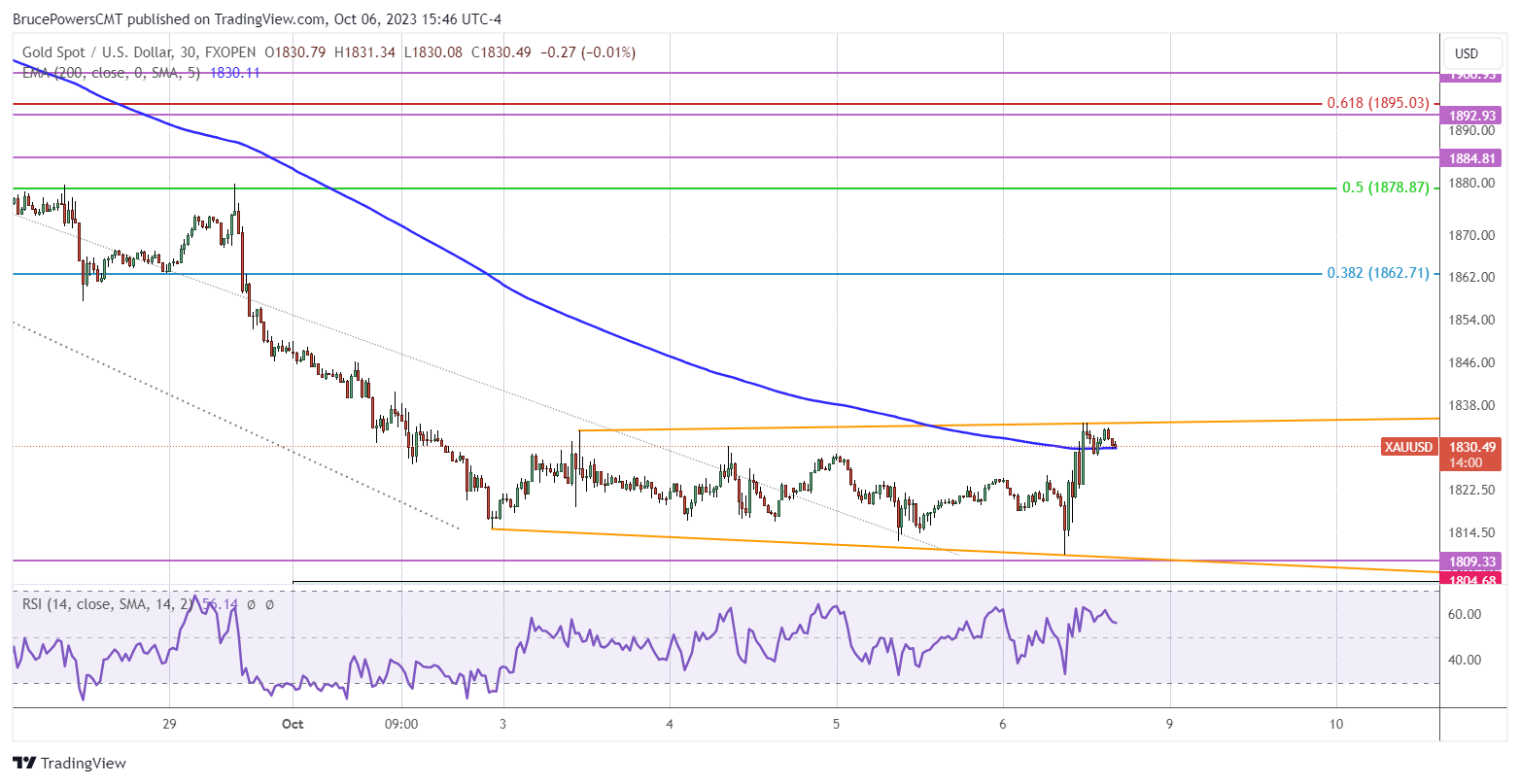Image resolution: width=1520 pixels, height=784 pixels.
Task: Click the 1870.00 price axis tick
Action: click(1471, 235)
